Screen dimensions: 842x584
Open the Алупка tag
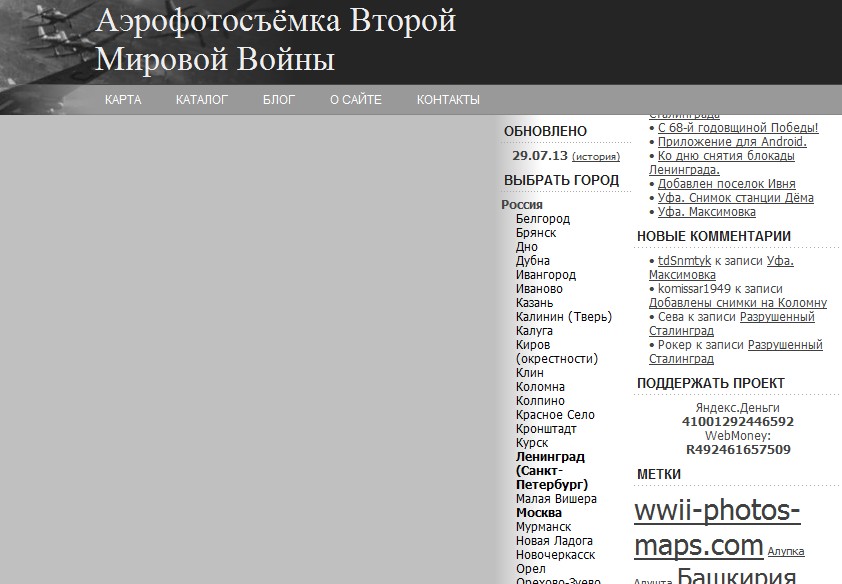786,551
